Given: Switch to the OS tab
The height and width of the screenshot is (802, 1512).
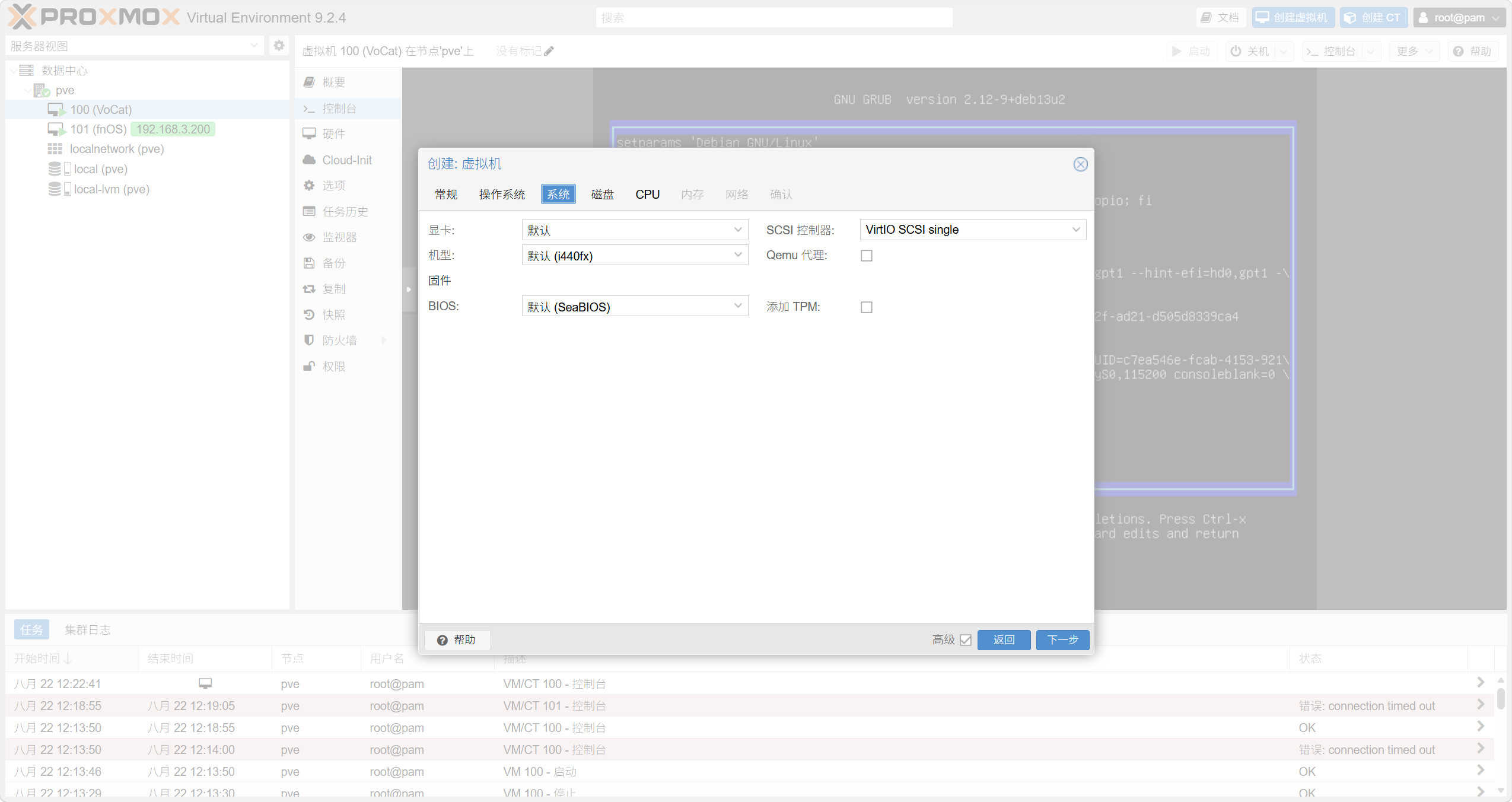Looking at the screenshot, I should click(x=502, y=195).
